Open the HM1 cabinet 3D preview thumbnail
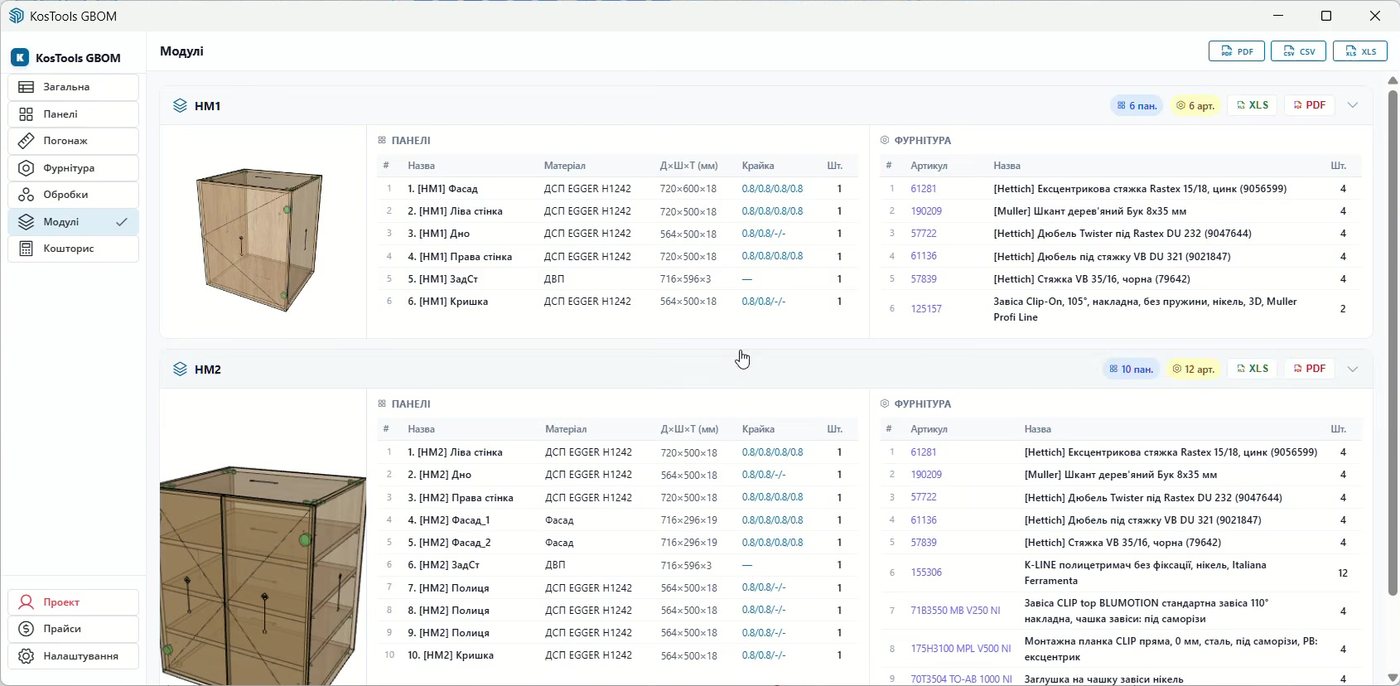This screenshot has width=1400, height=686. click(x=262, y=238)
